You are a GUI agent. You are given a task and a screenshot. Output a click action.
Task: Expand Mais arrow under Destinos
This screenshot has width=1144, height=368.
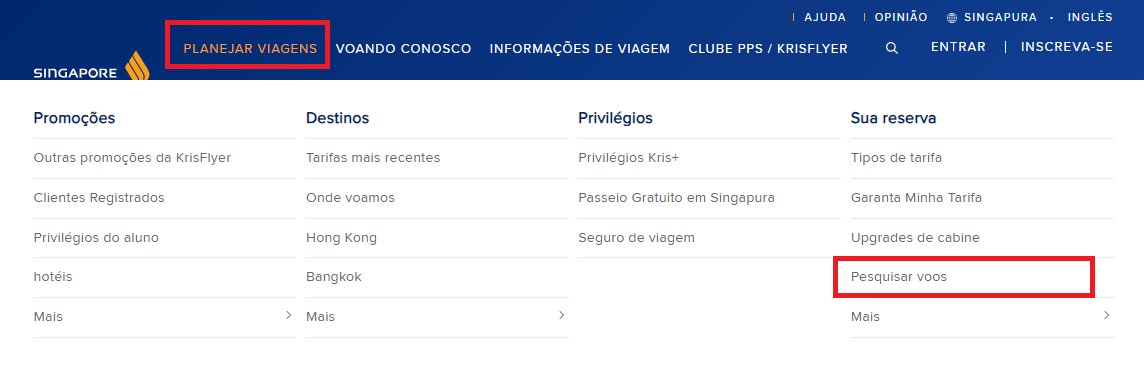[561, 315]
